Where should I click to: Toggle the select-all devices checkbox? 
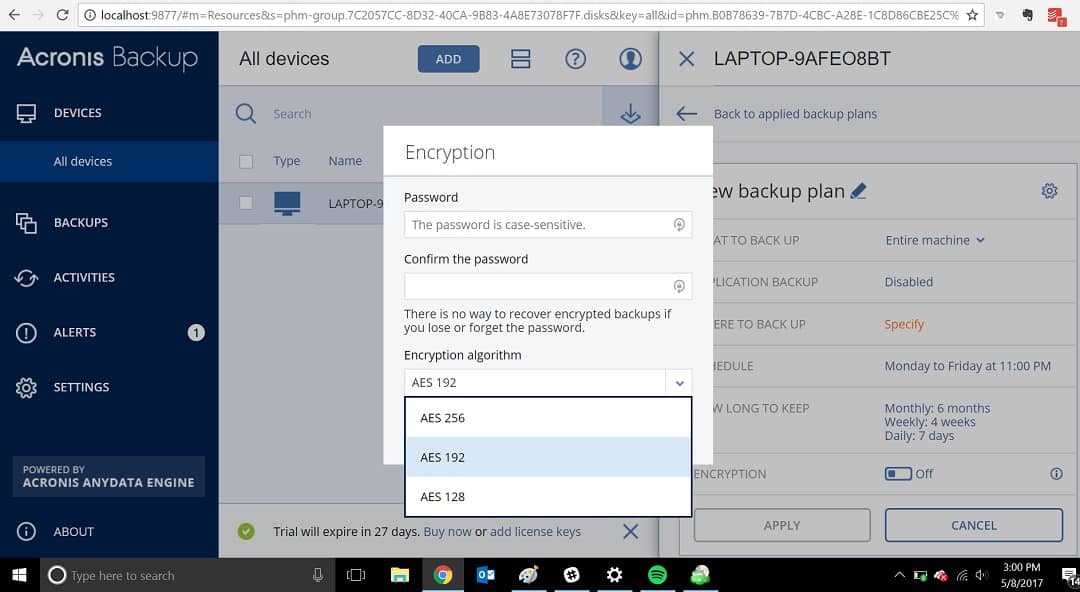click(x=246, y=161)
